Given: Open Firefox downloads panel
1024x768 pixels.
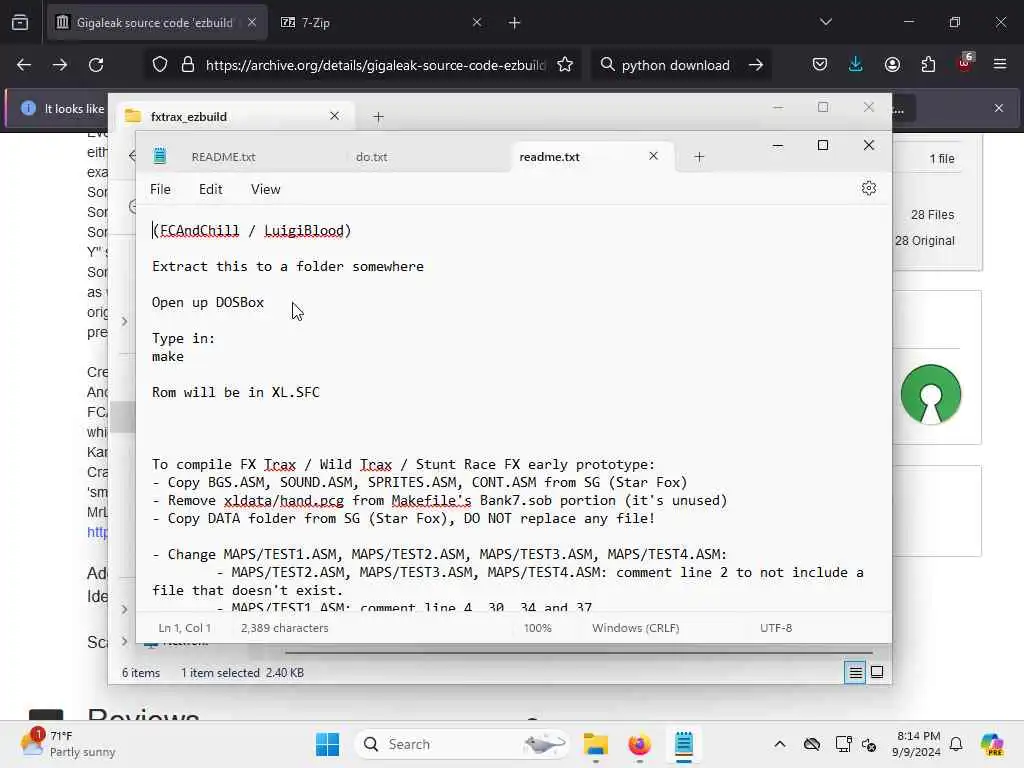Looking at the screenshot, I should pyautogui.click(x=856, y=65).
